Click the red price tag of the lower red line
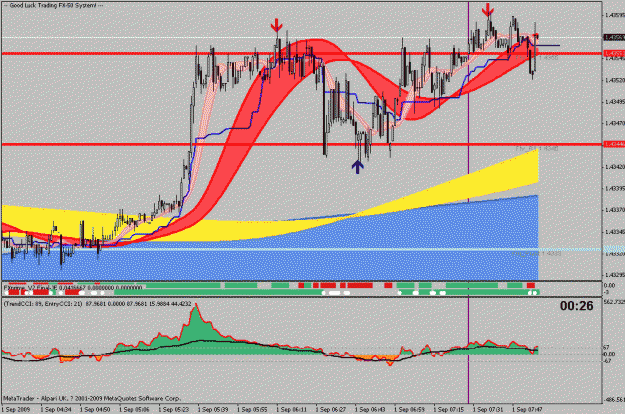 pos(614,144)
